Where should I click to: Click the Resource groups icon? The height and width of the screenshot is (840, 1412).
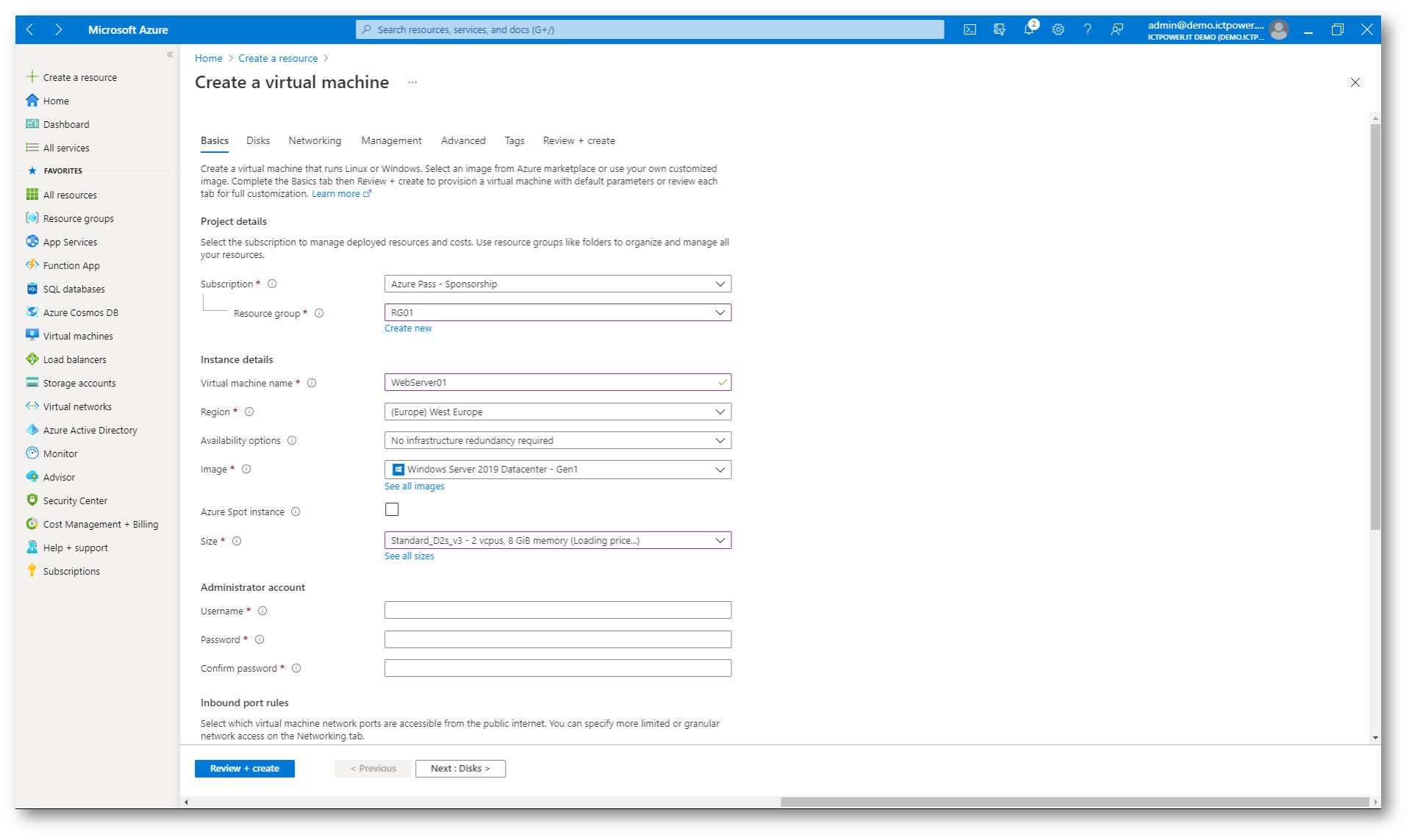point(32,218)
